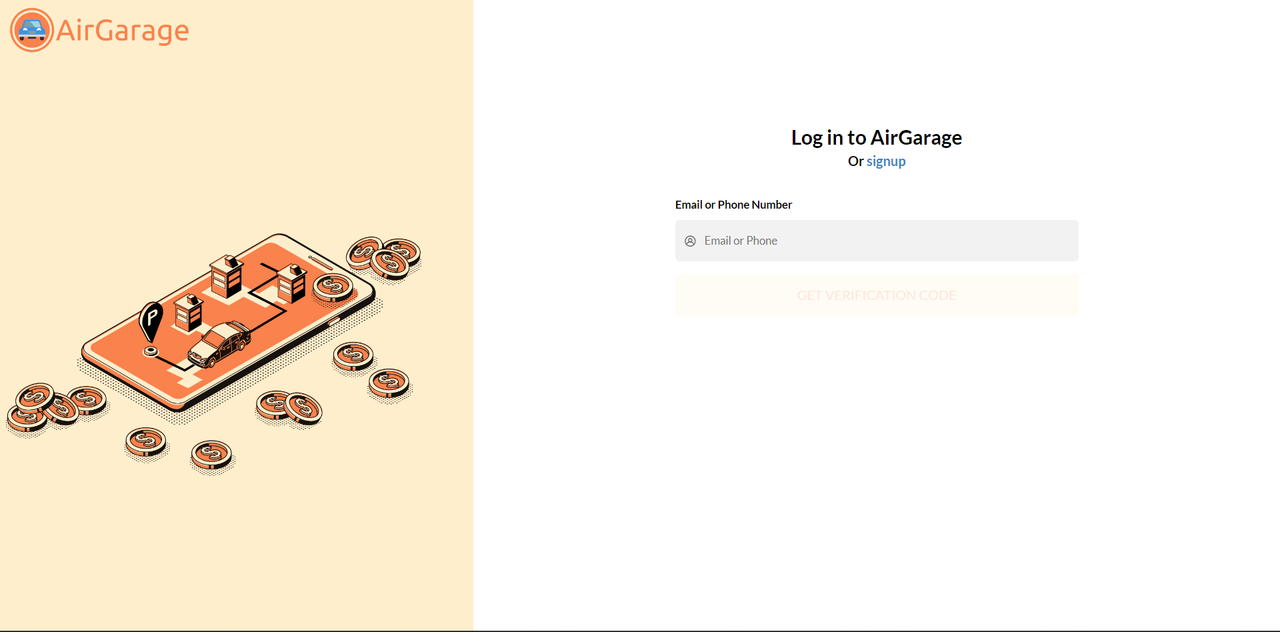Click the AirGarage brand name text

pyautogui.click(x=123, y=31)
